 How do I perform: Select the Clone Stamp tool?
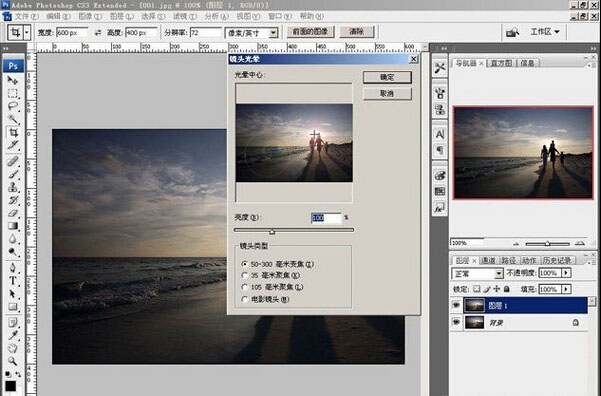pyautogui.click(x=13, y=187)
